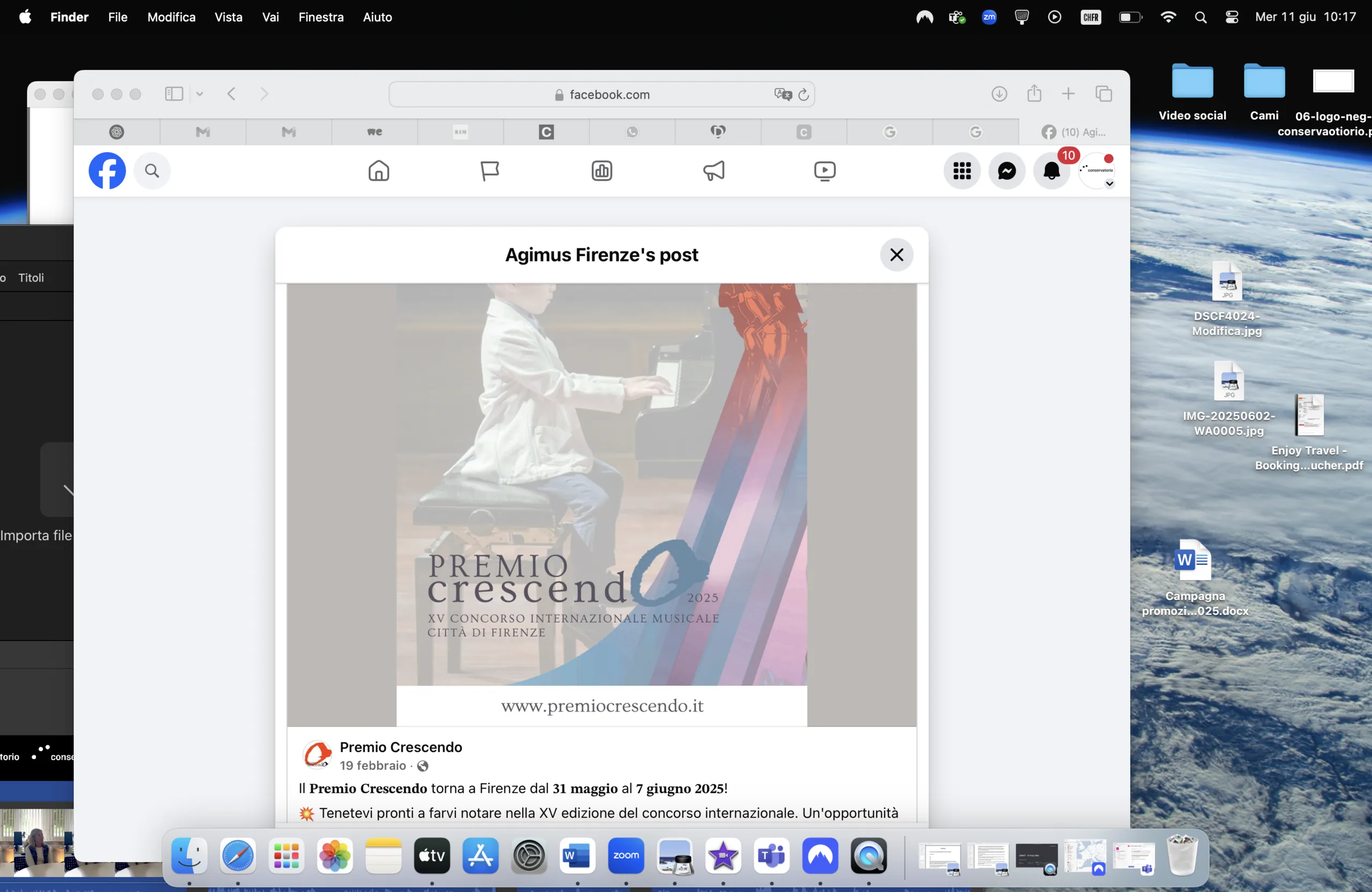The height and width of the screenshot is (892, 1372).
Task: Toggle the Safari sidebar
Action: click(x=174, y=94)
